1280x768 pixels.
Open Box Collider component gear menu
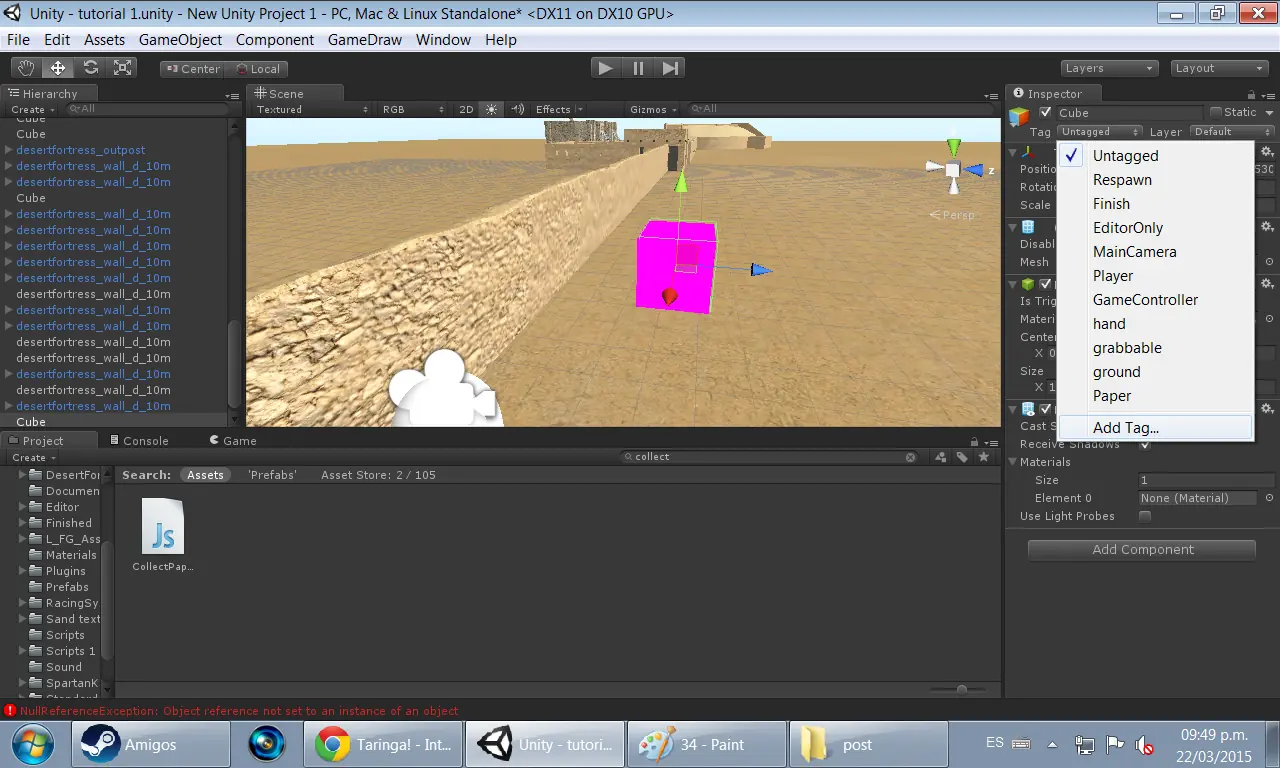coord(1267,285)
